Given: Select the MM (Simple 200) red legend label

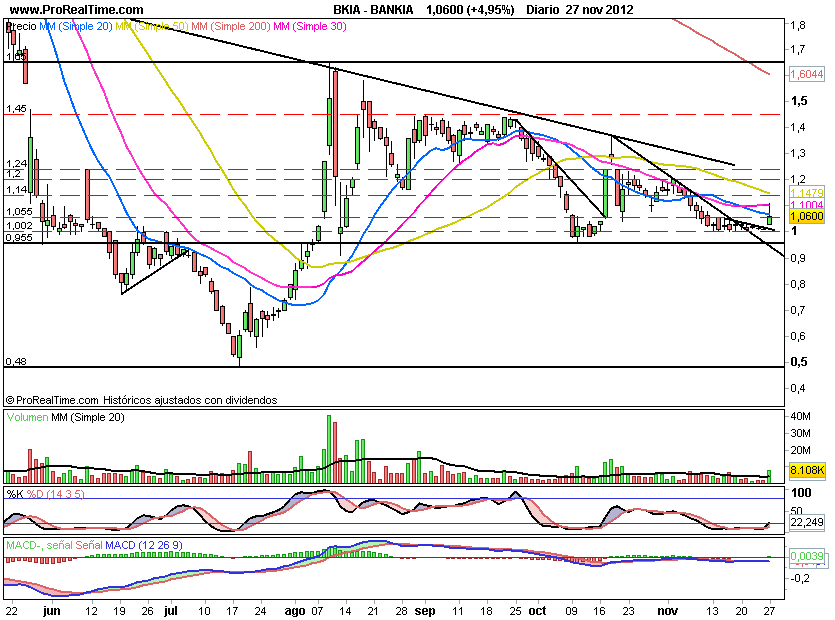Looking at the screenshot, I should (x=231, y=26).
